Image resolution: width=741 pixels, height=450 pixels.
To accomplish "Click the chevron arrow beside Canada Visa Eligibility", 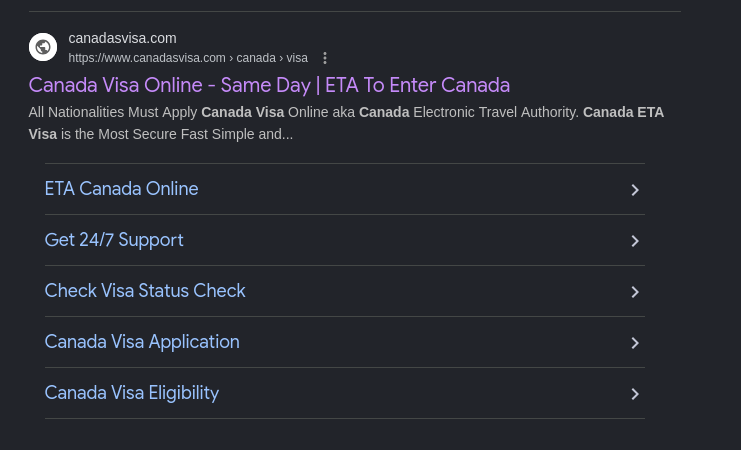I will (635, 394).
